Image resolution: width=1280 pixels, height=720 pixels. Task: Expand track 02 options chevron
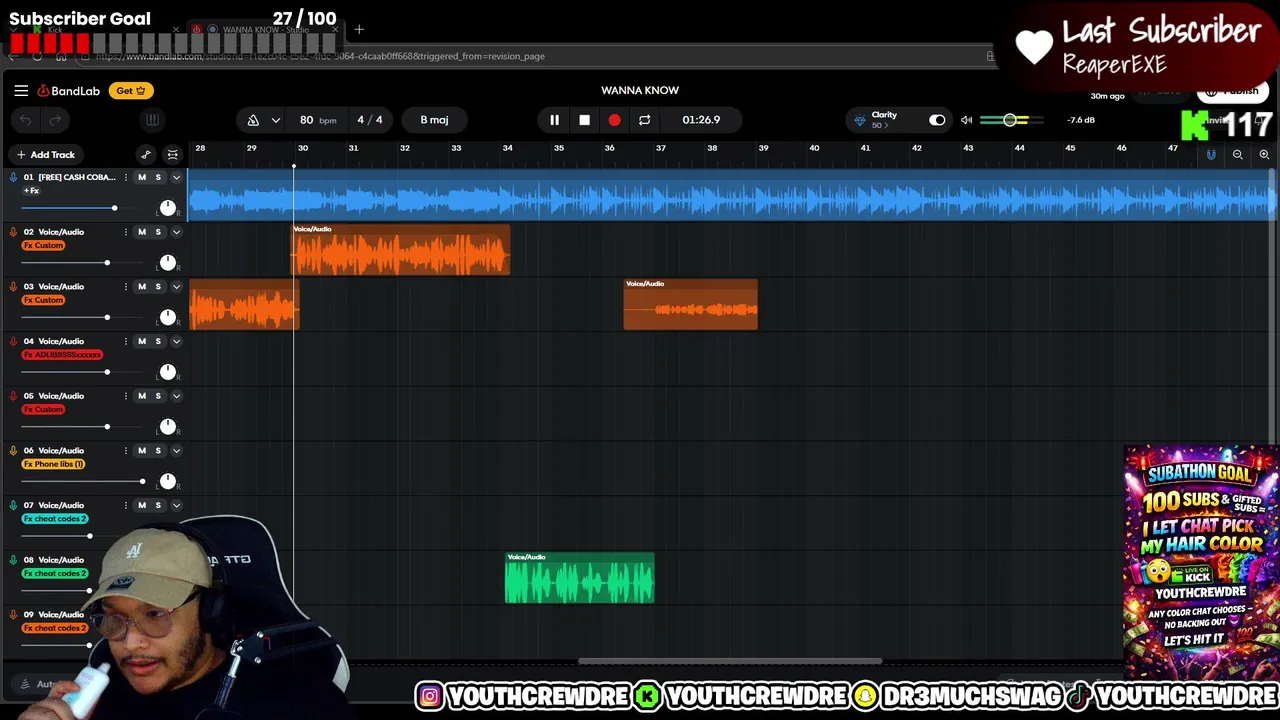(176, 232)
